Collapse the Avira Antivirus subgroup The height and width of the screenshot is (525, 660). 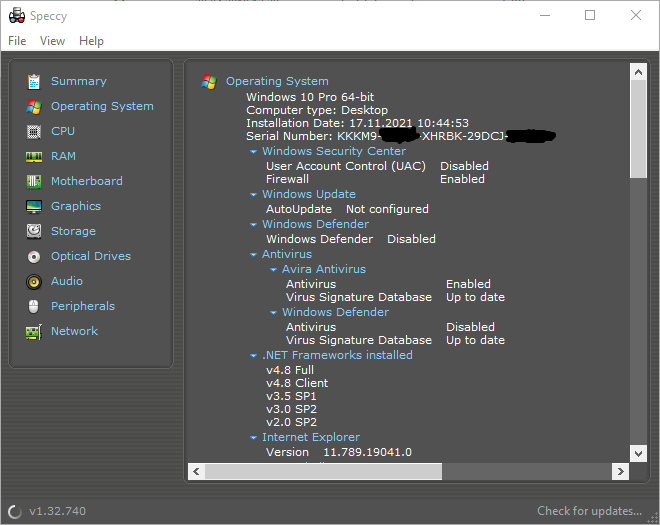273,269
